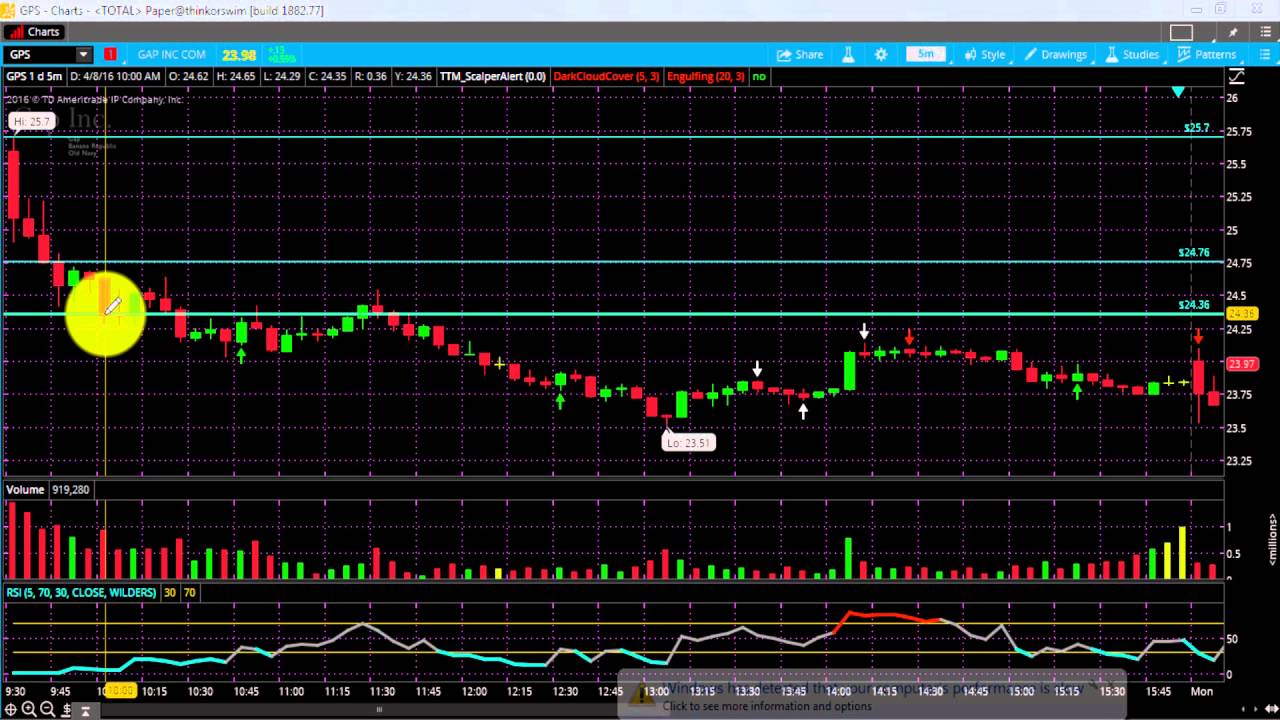Screen dimensions: 1280x720
Task: Click the RSI 30 oversold value
Action: 170,592
